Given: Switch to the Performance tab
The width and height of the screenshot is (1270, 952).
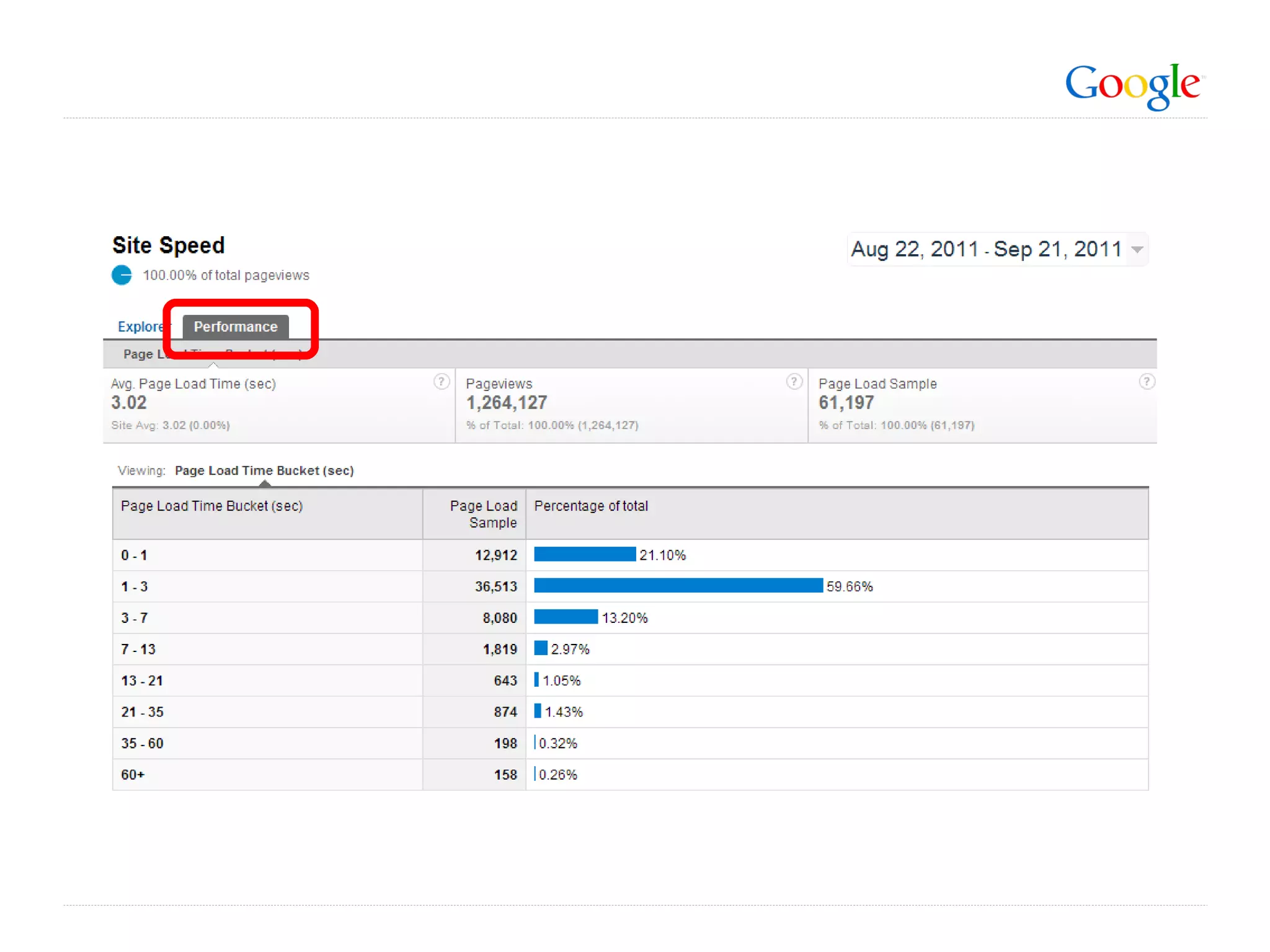Looking at the screenshot, I should [x=235, y=327].
